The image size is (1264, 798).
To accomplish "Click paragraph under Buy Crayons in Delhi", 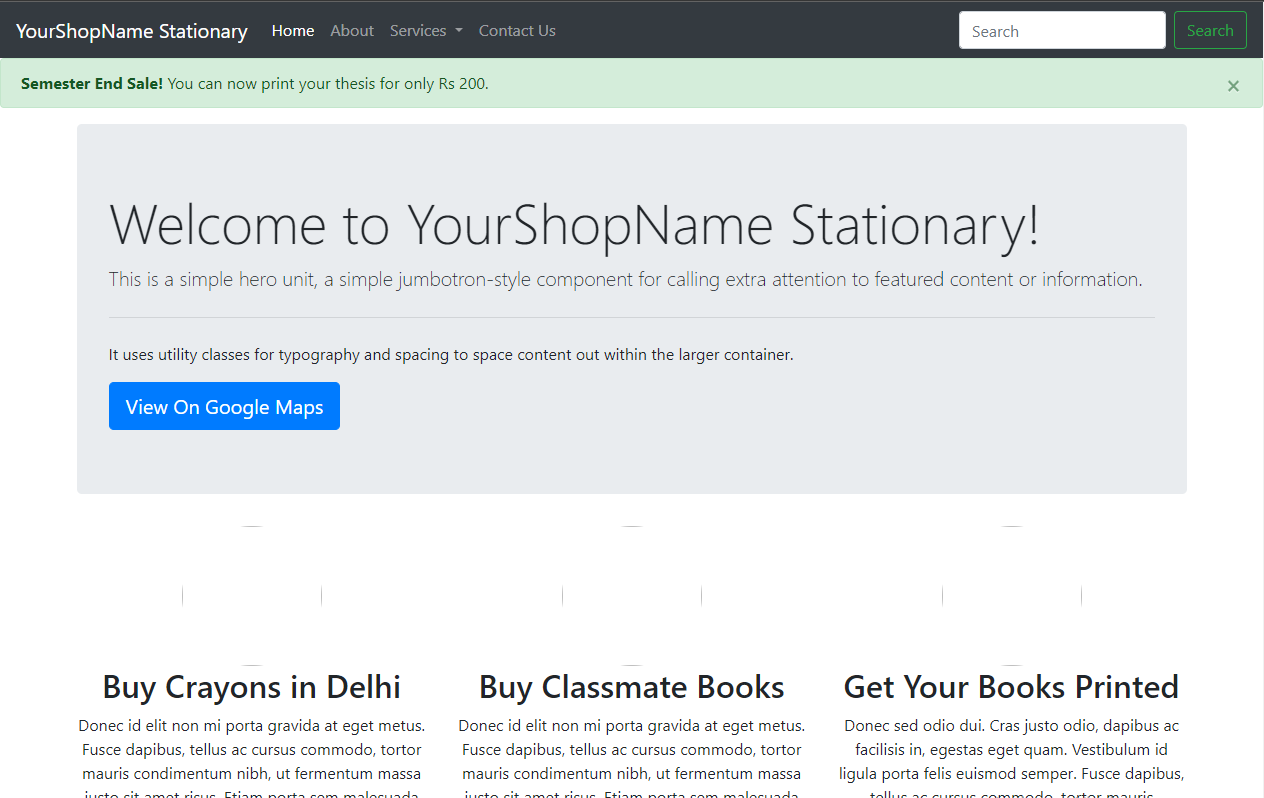I will point(252,757).
